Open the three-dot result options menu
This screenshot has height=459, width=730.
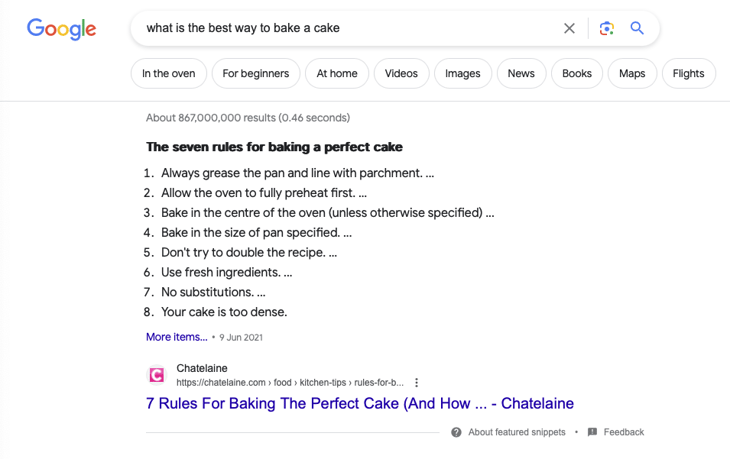coord(416,383)
